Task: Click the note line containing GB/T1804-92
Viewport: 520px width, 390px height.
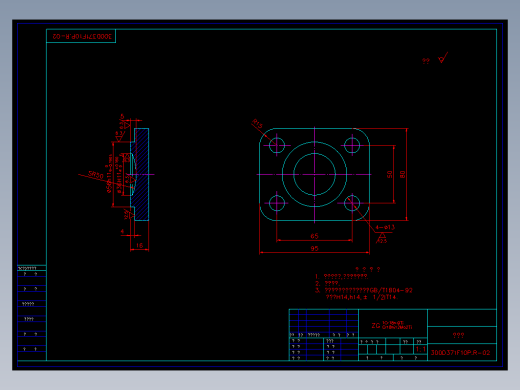Action: [364, 290]
